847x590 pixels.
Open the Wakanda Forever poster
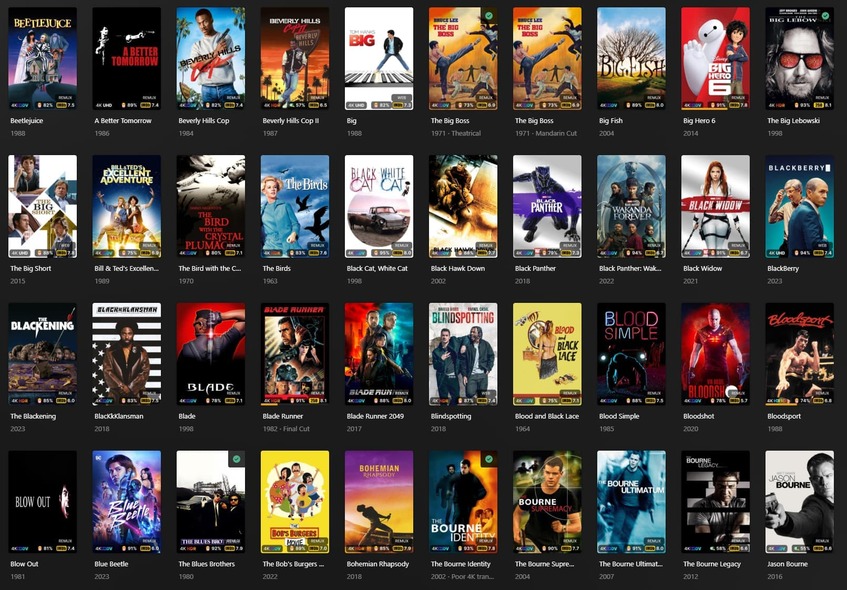[x=631, y=206]
